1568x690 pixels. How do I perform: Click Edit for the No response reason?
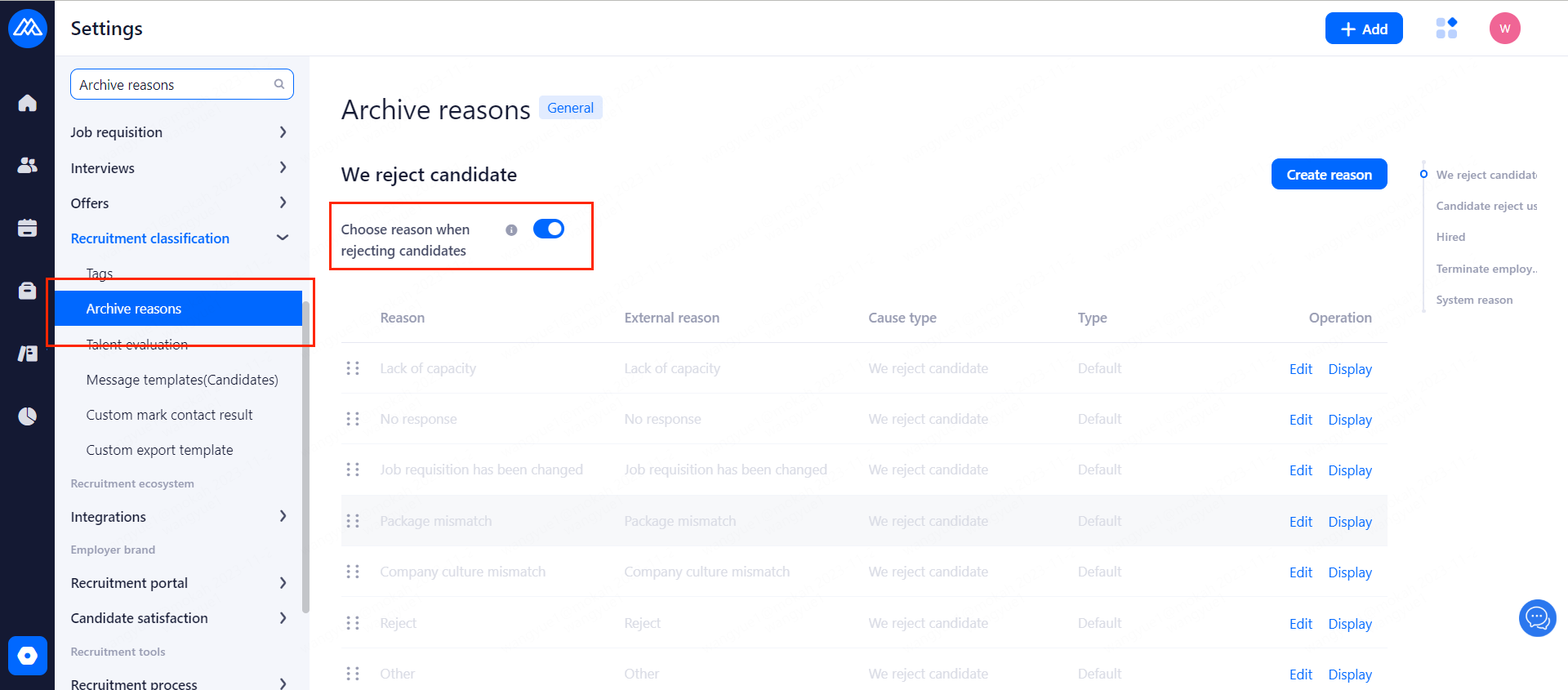[1300, 420]
